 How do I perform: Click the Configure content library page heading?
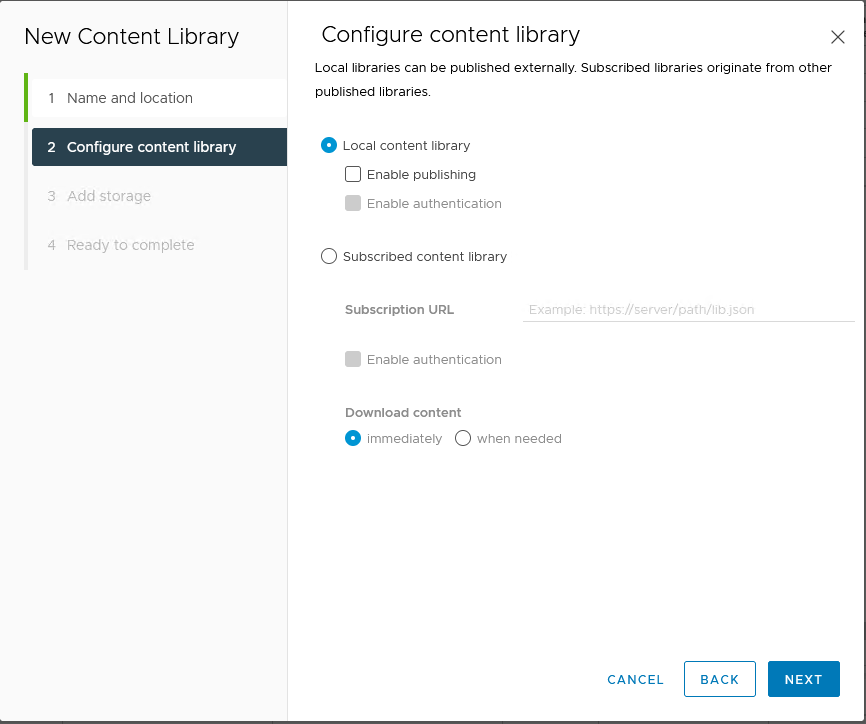pos(451,35)
